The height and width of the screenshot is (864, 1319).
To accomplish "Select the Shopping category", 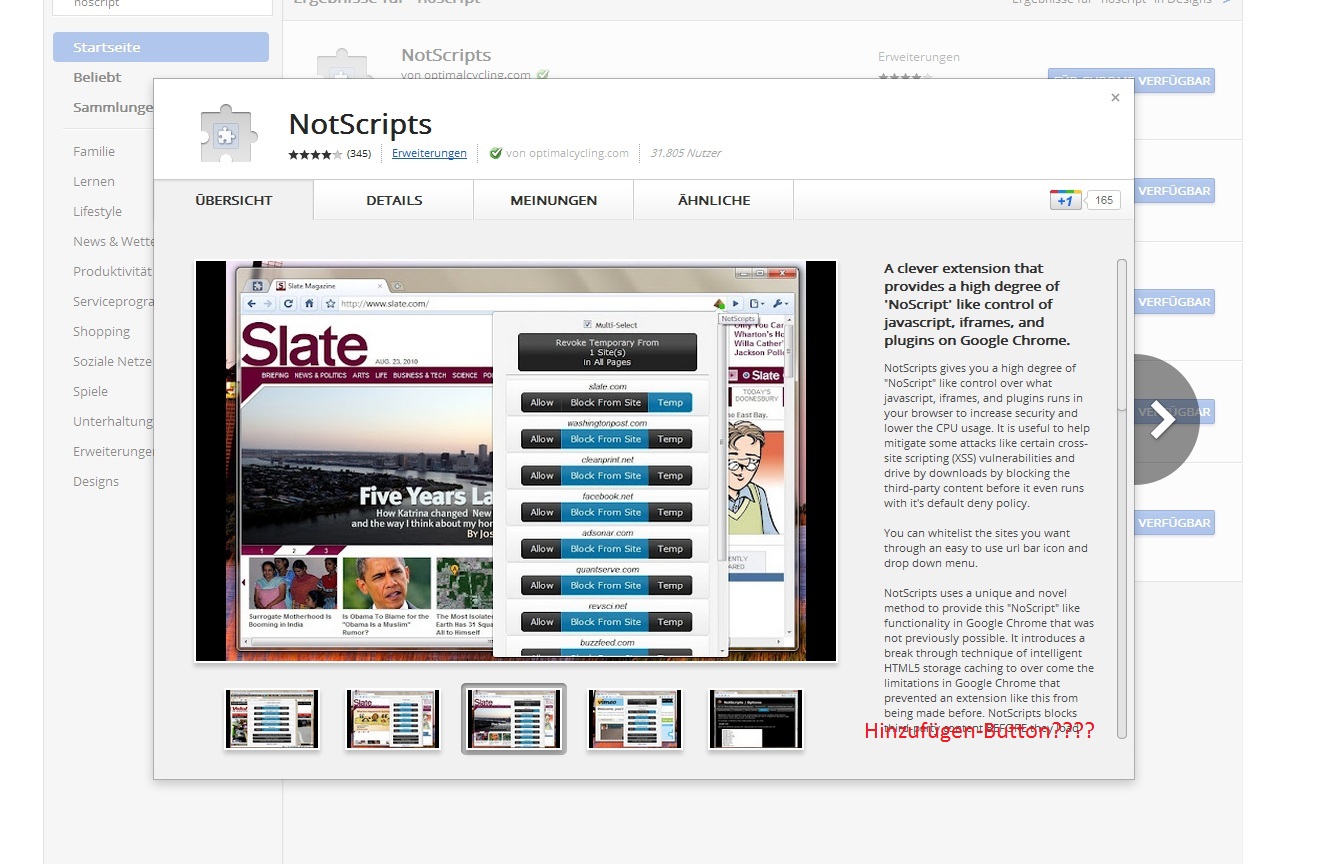I will click(101, 331).
